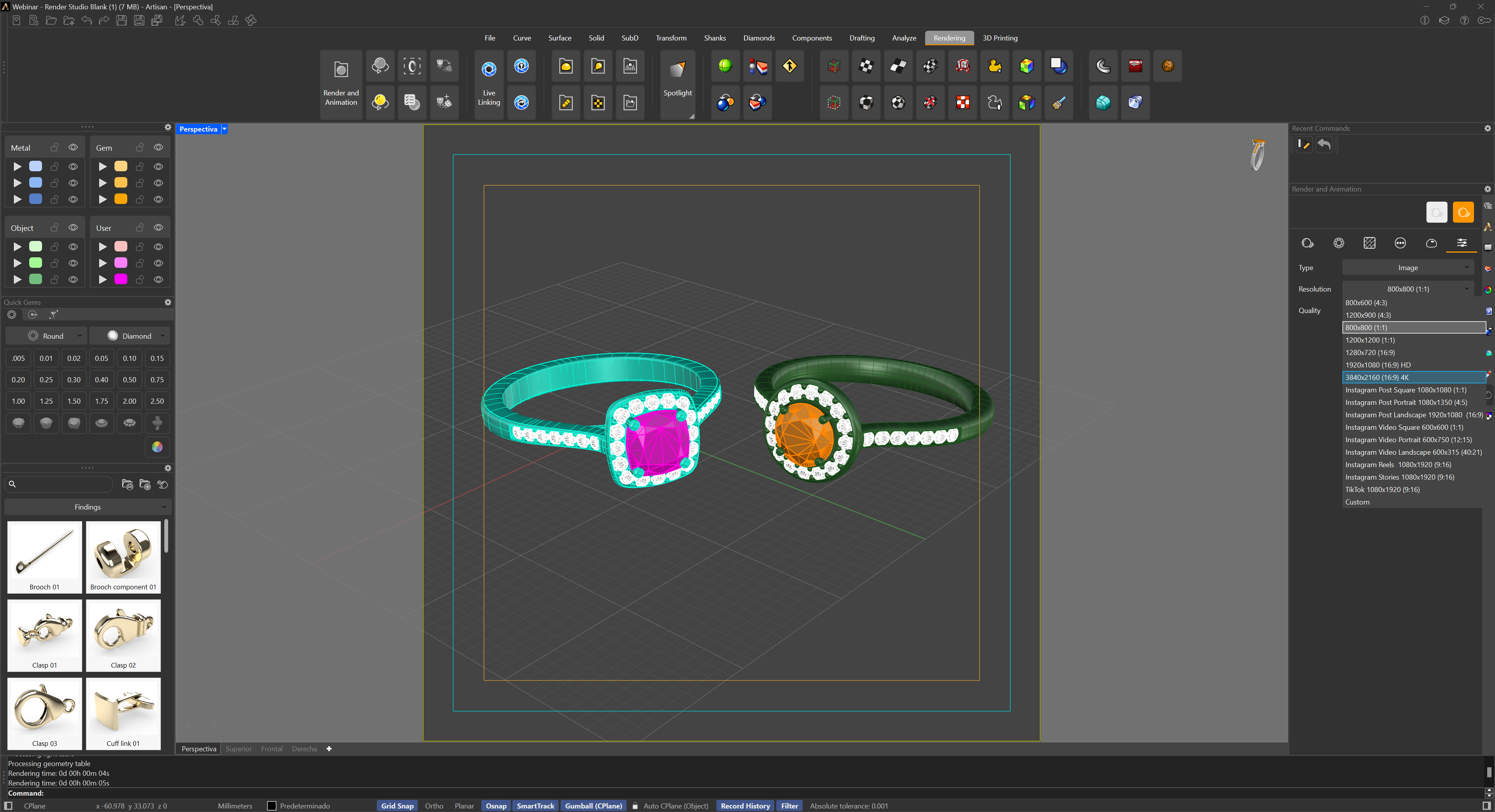Screen dimensions: 1495x812
Task: Select 3840x2160 (16:9) 4K resolution
Action: pos(1414,377)
